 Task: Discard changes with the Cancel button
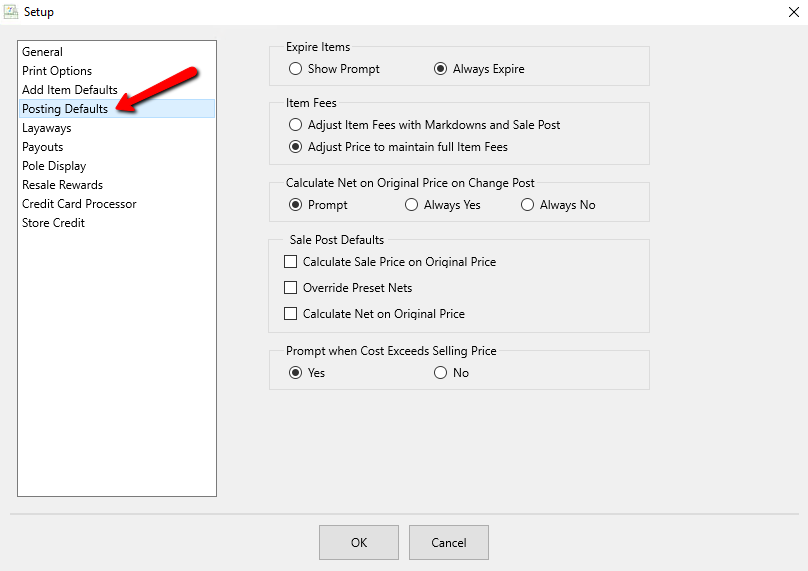(449, 543)
